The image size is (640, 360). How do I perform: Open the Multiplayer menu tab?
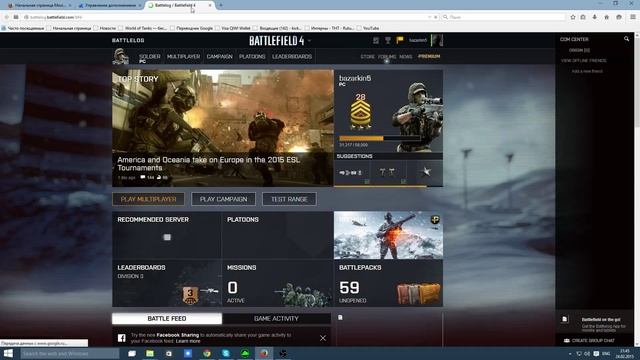point(183,57)
